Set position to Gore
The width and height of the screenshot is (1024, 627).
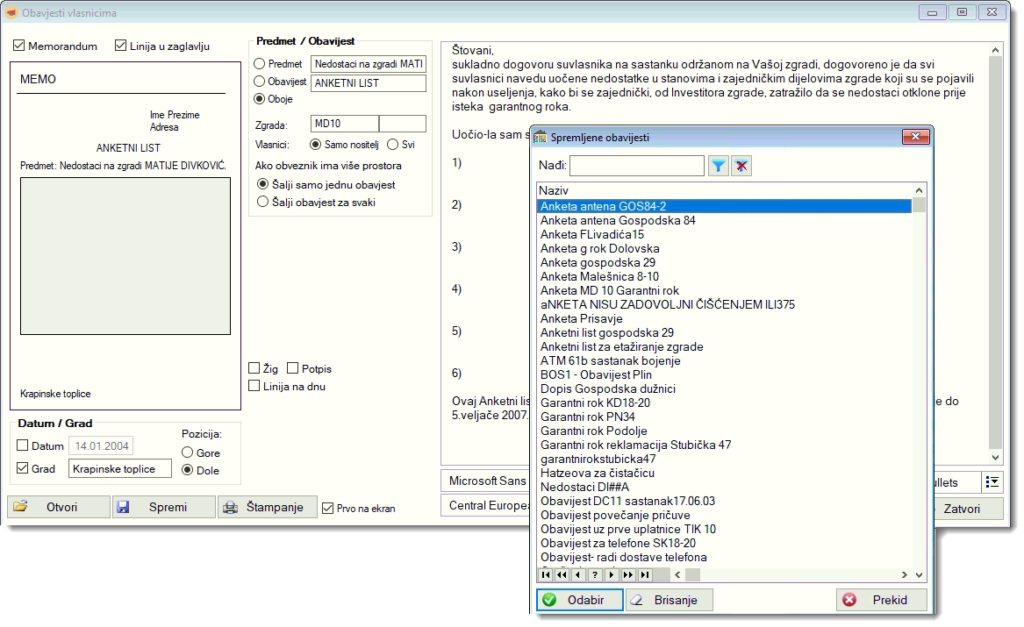[x=187, y=452]
